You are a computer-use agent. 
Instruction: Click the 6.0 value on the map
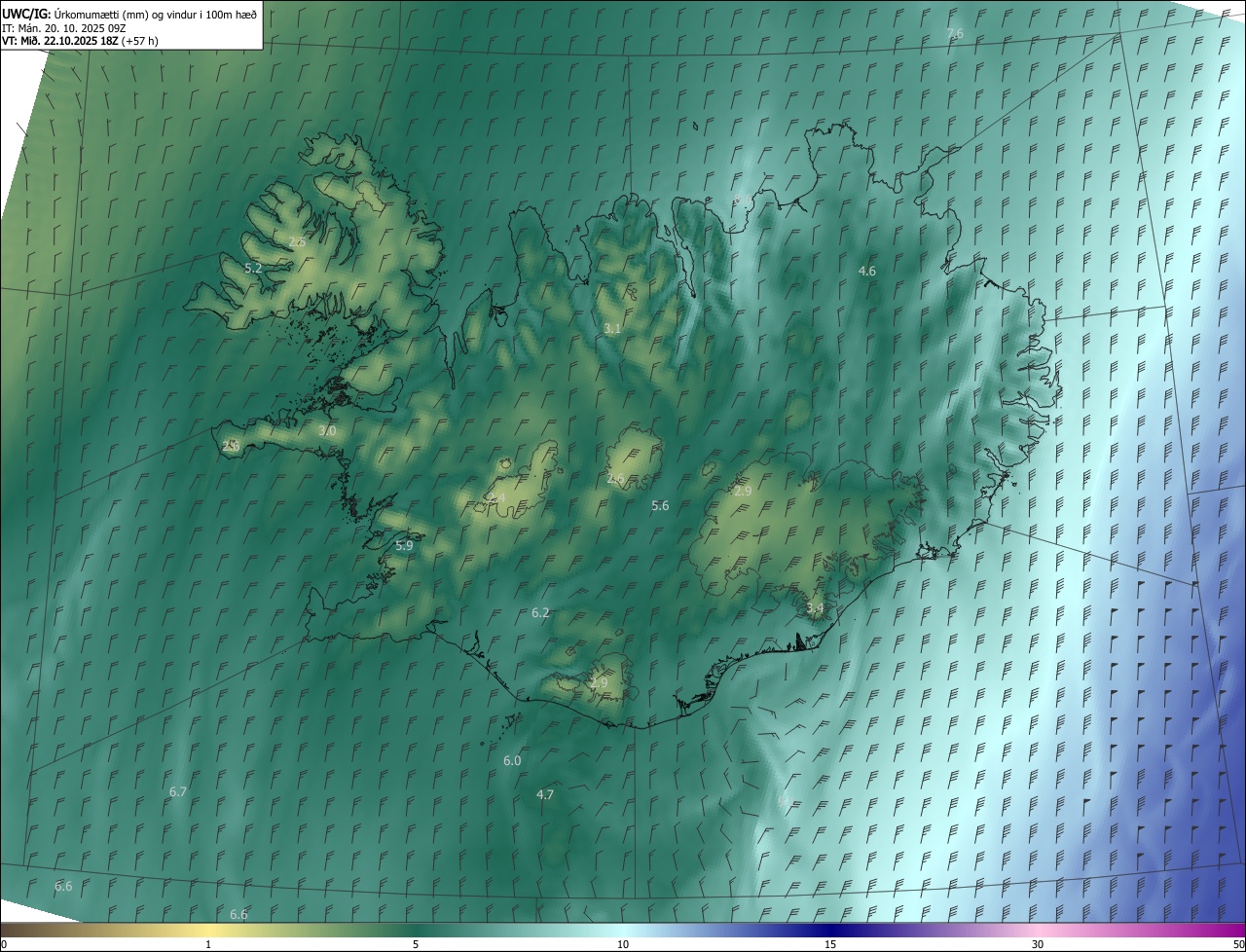(512, 760)
